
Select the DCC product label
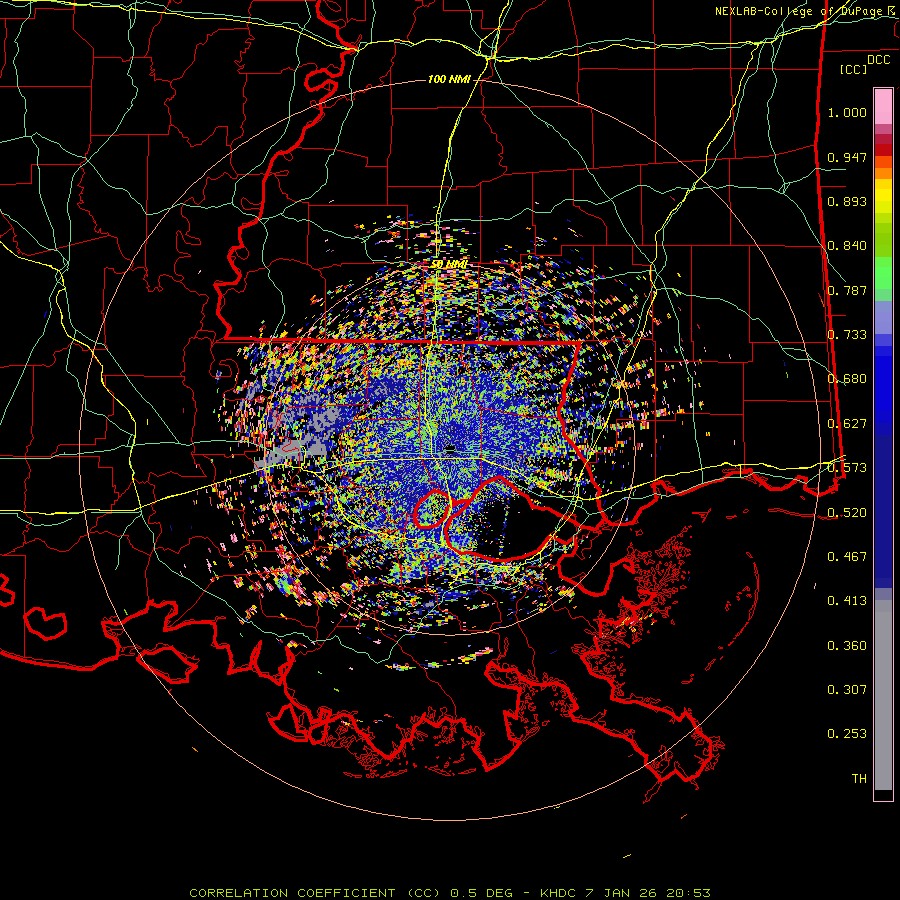click(x=878, y=60)
